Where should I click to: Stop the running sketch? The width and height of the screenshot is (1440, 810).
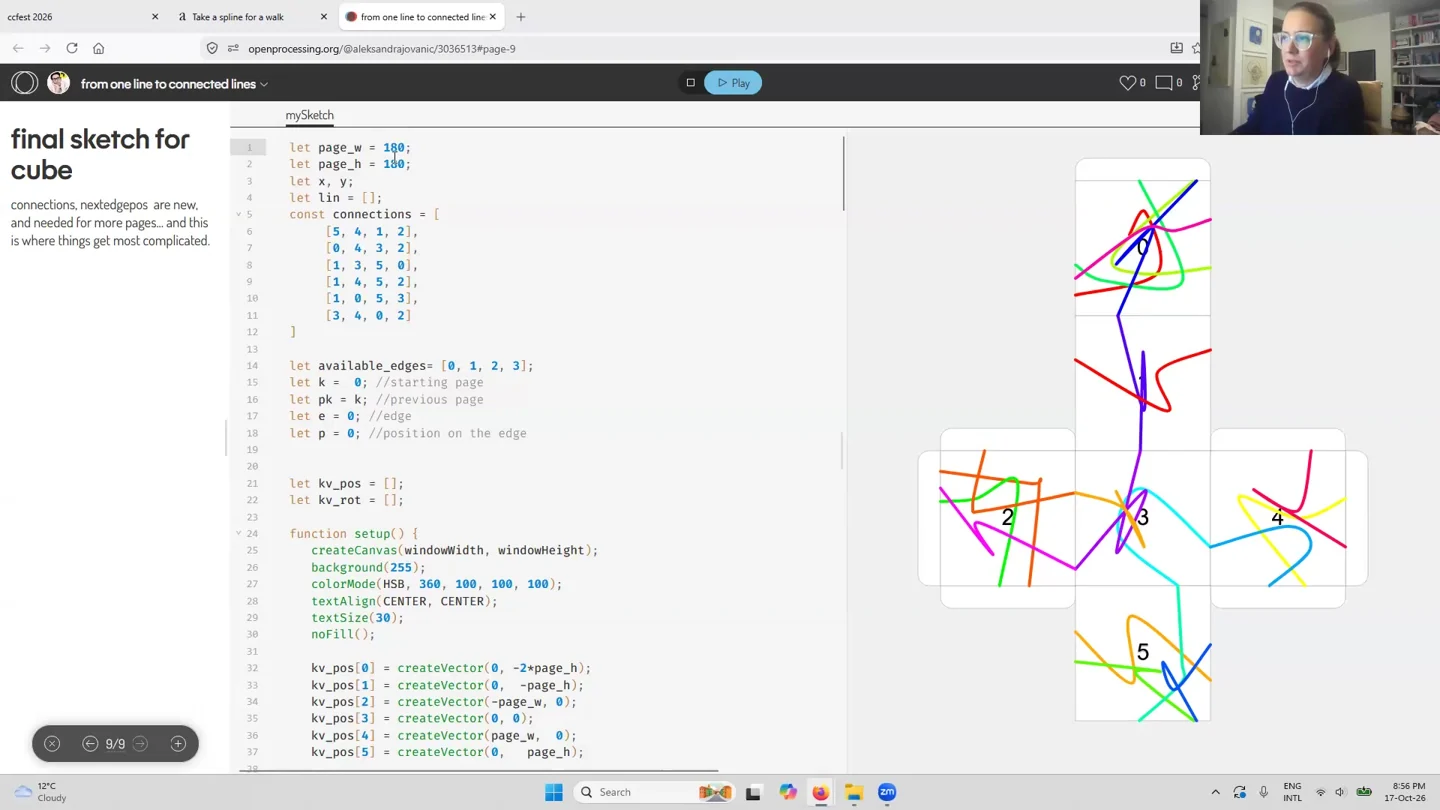690,83
